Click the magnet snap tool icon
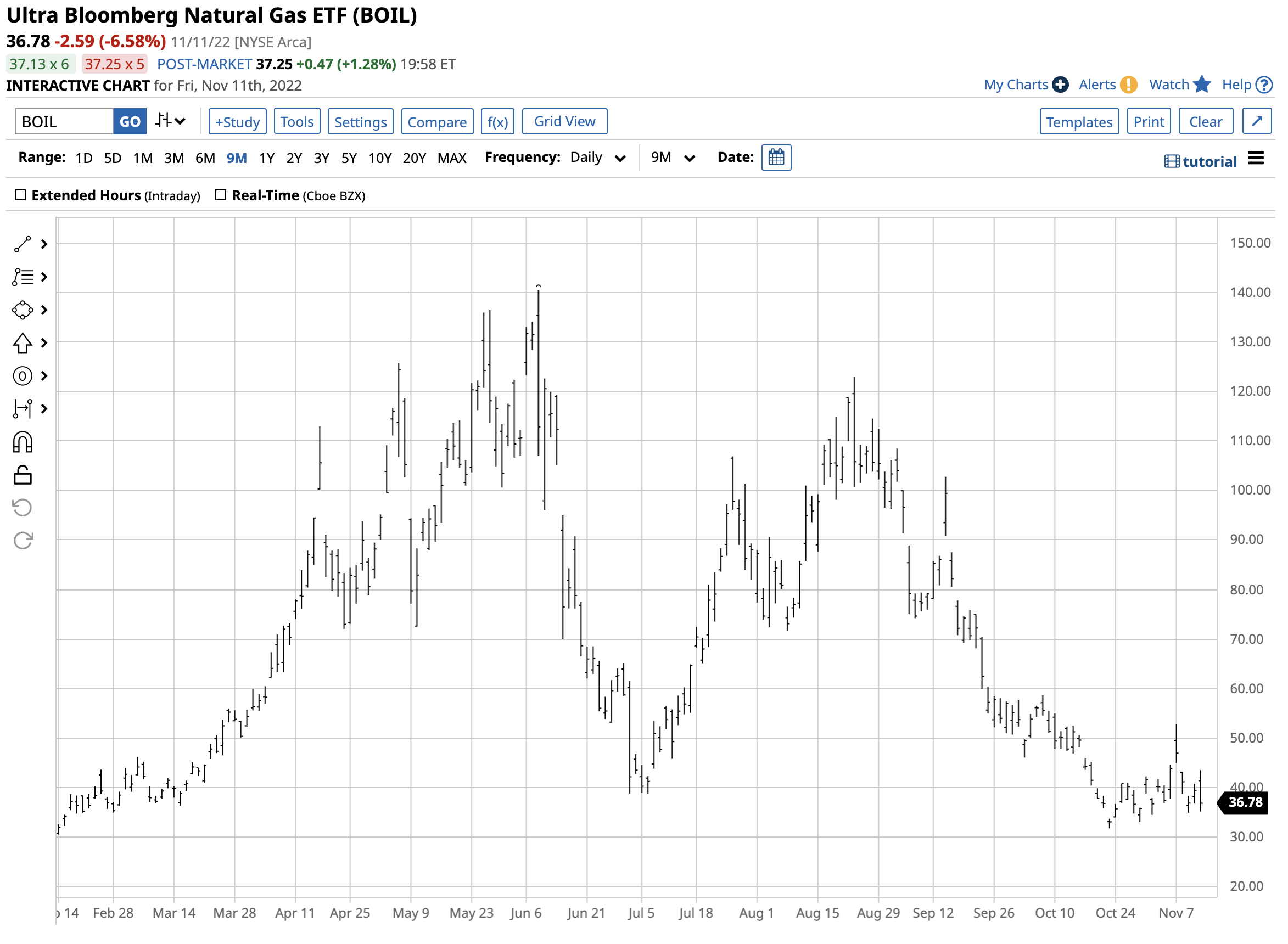The width and height of the screenshot is (1288, 944). 23,443
